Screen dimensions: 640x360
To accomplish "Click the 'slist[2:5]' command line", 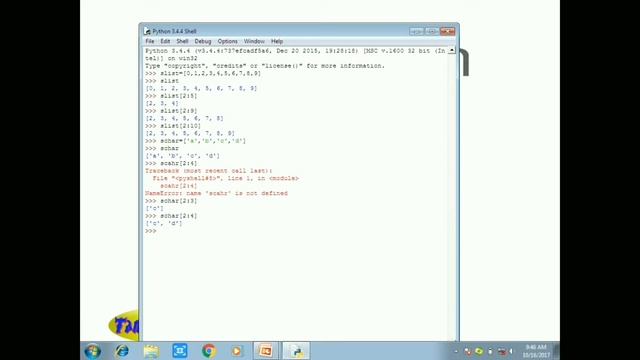I will tap(171, 96).
